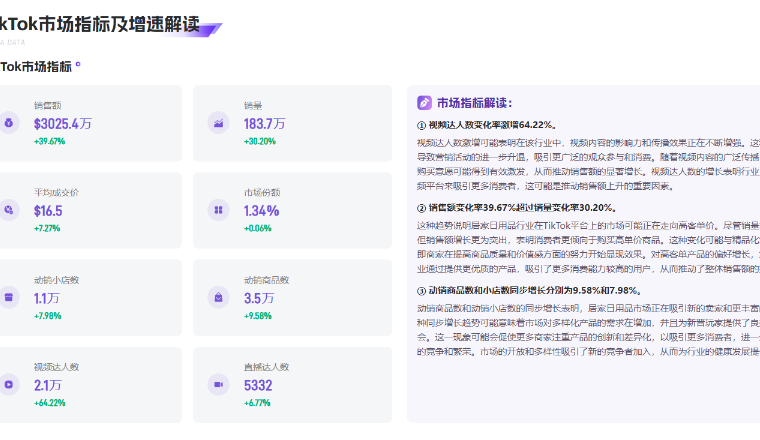Image resolution: width=760 pixels, height=440 pixels.
Task: Click the +64.22% growth figure
Action: pos(49,403)
